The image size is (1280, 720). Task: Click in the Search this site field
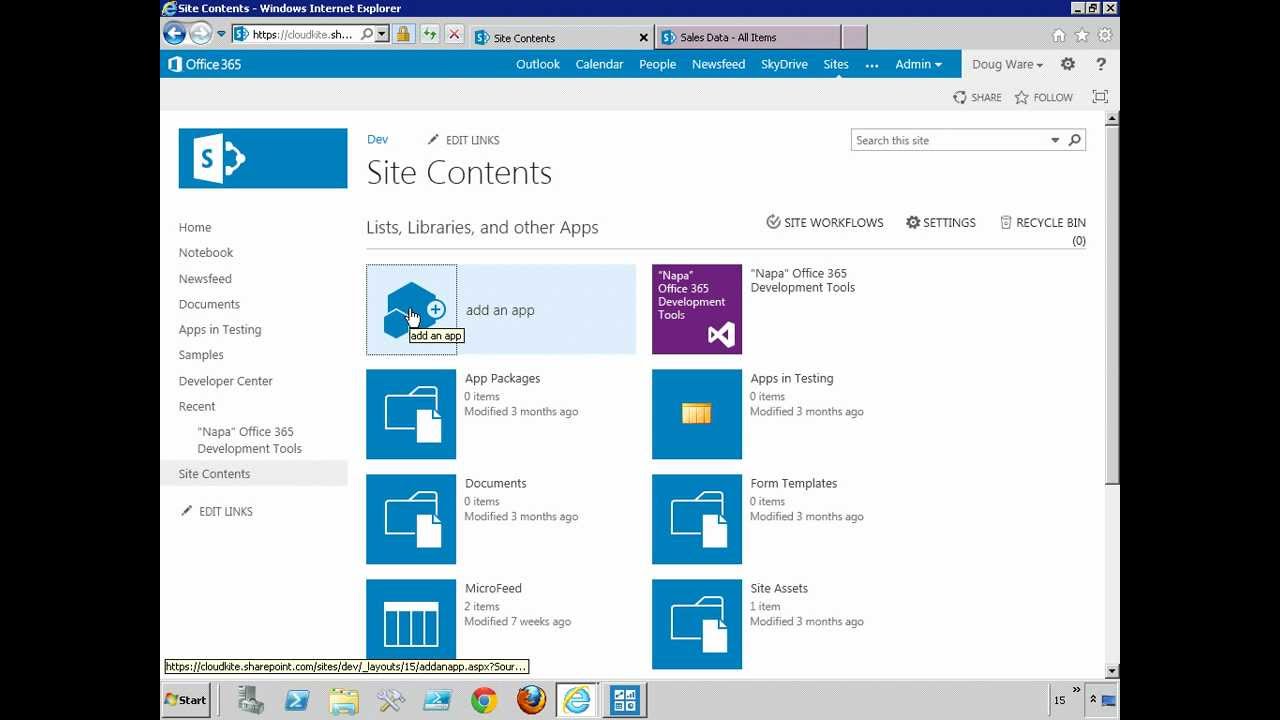click(950, 140)
